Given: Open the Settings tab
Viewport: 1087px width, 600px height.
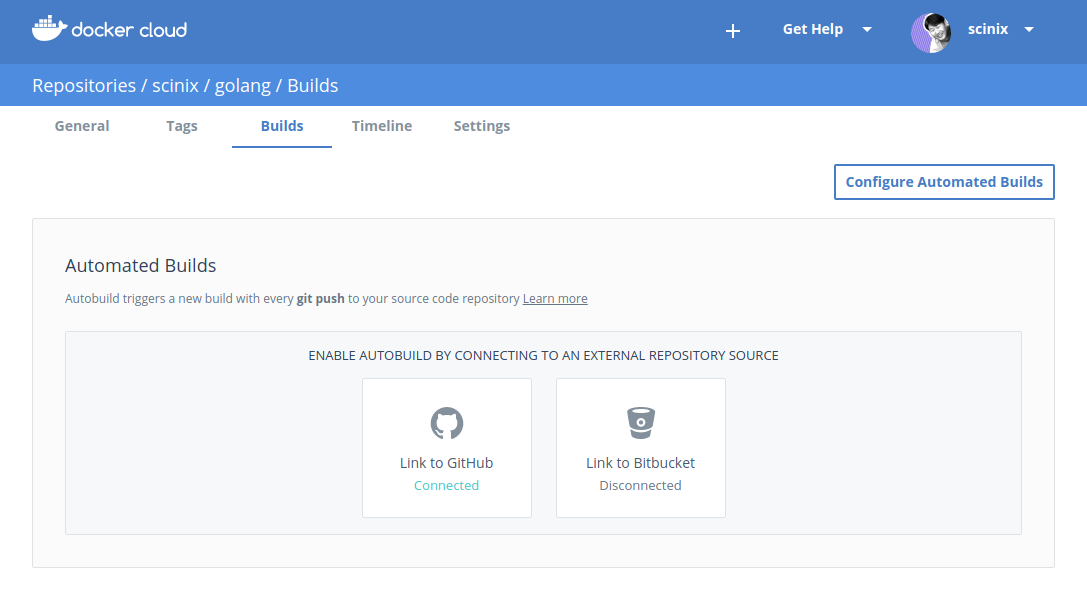Looking at the screenshot, I should click(482, 126).
